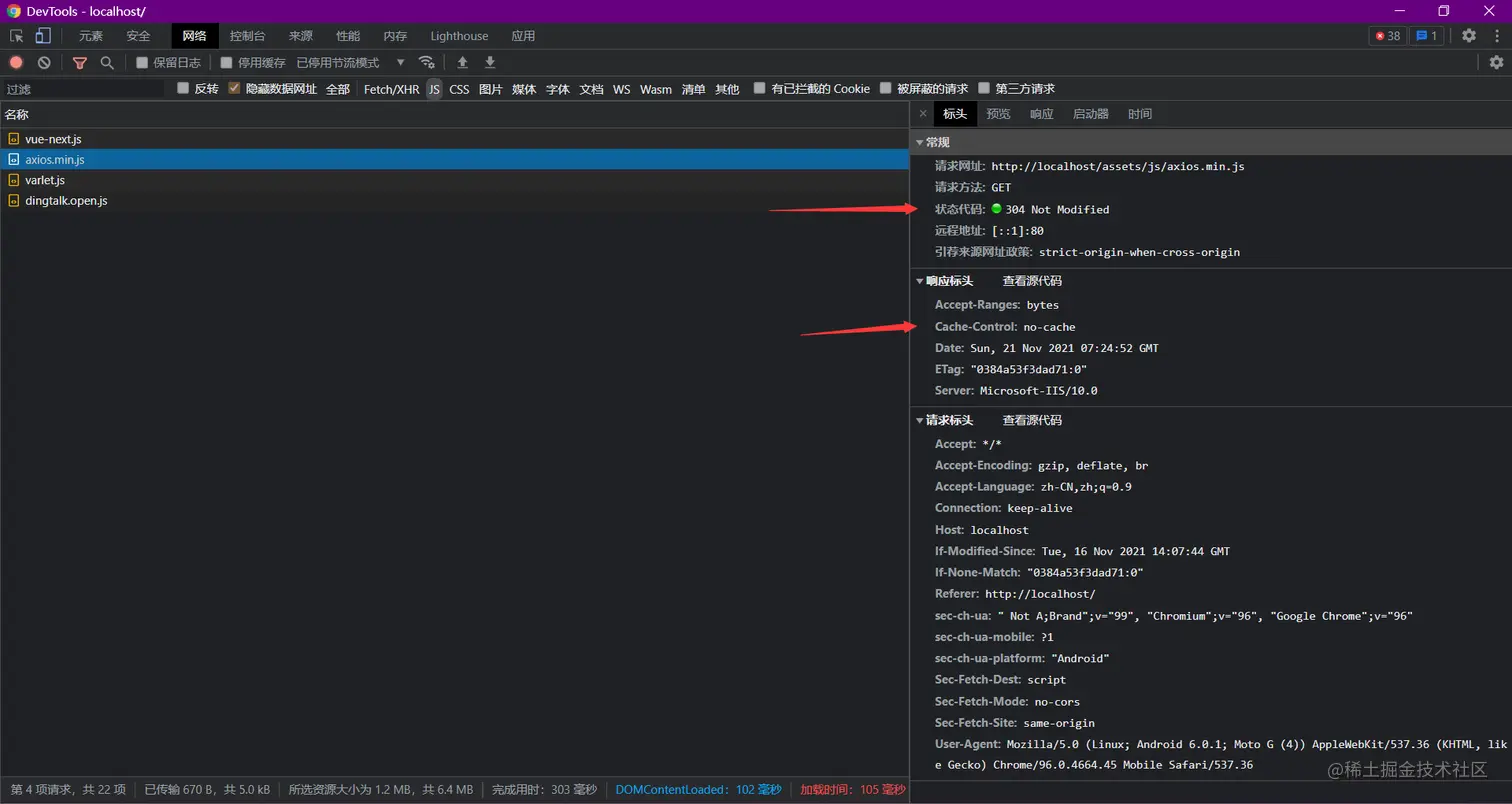
Task: Switch to the 安全 panel tab
Action: point(138,36)
